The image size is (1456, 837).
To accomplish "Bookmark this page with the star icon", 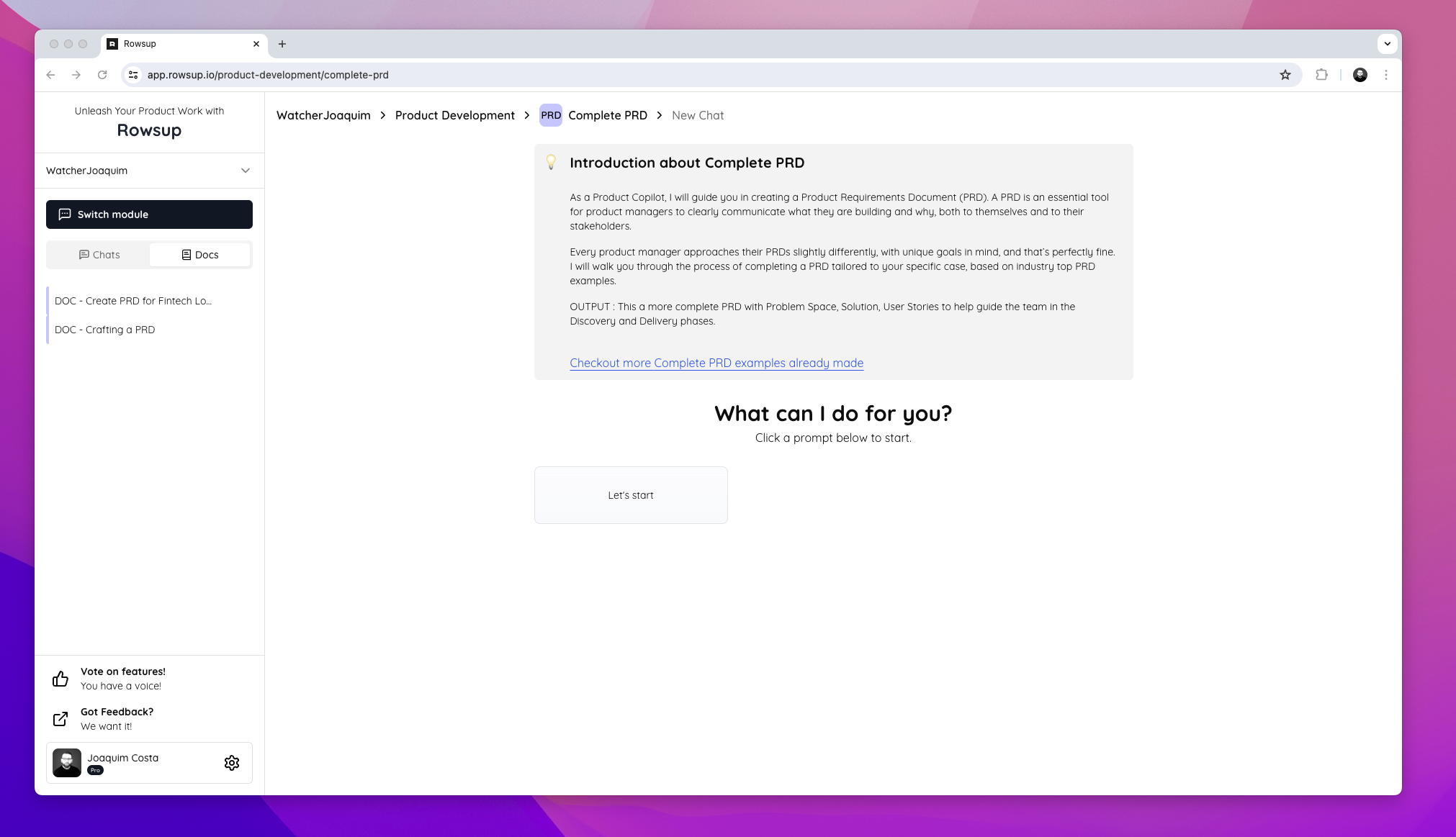I will click(1285, 75).
